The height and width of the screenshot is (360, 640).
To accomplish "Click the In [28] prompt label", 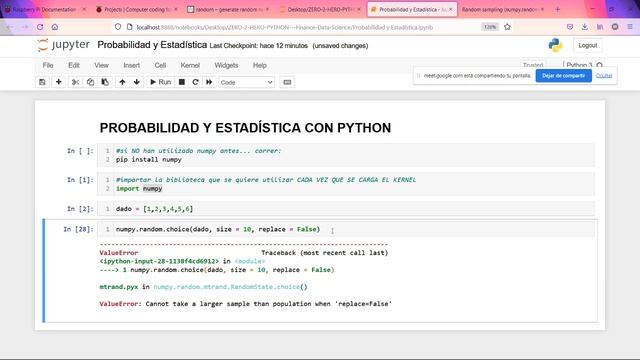I will tap(78, 229).
